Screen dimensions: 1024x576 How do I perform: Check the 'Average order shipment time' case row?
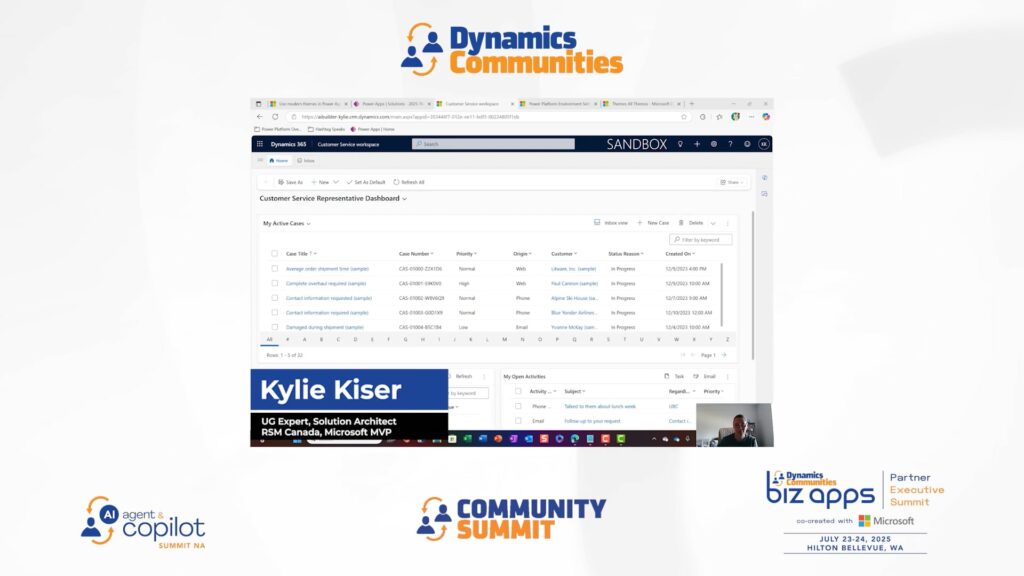tap(274, 268)
